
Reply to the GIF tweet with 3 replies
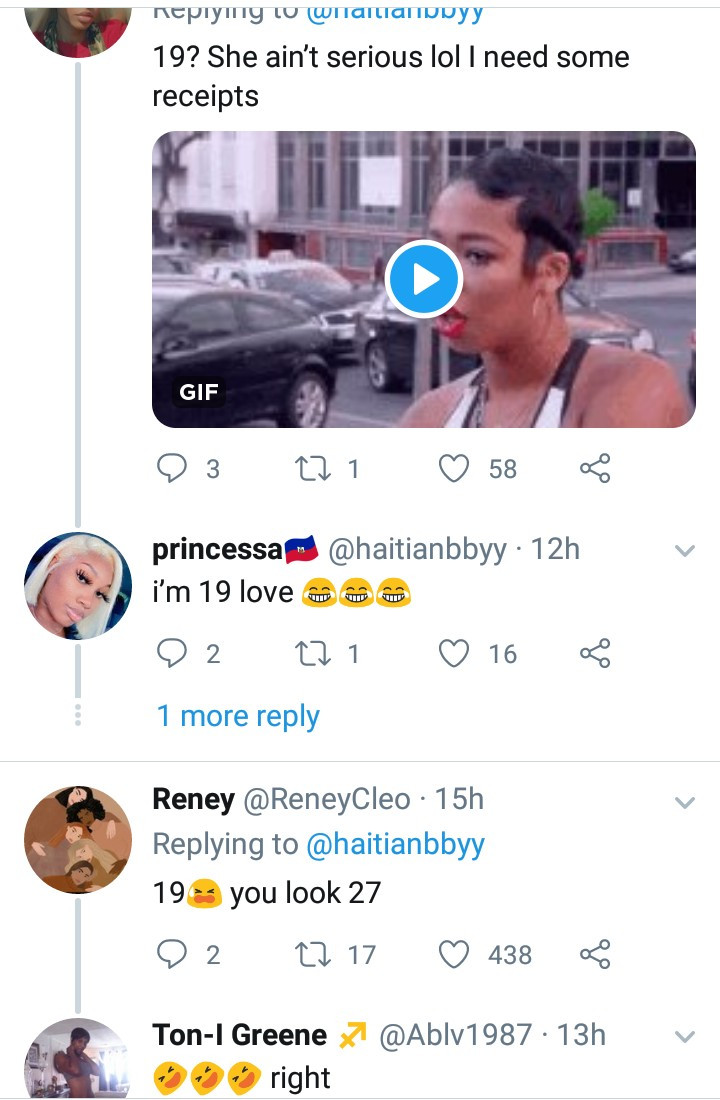pos(174,468)
